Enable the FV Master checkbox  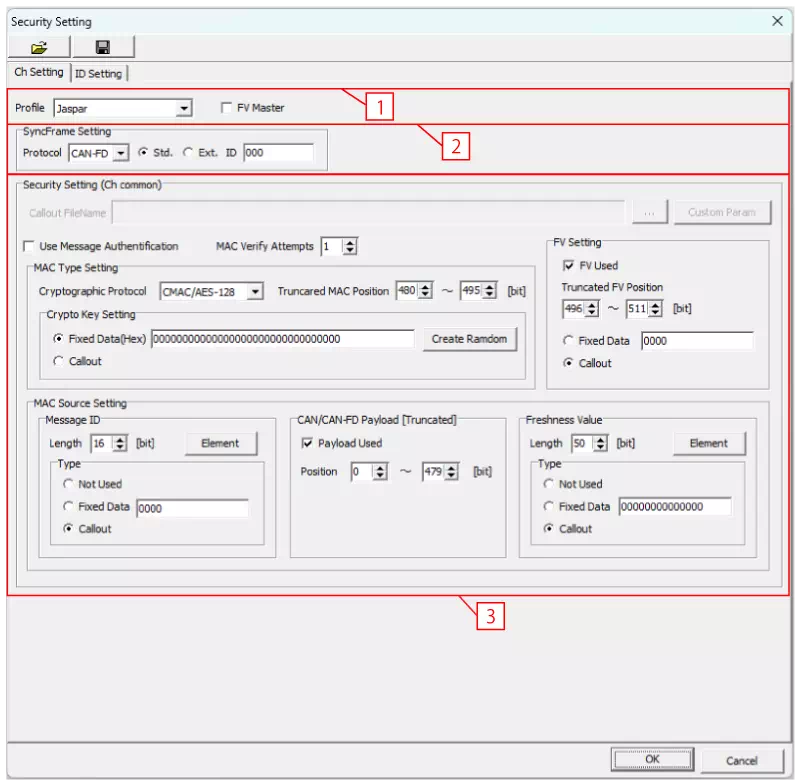pyautogui.click(x=225, y=107)
